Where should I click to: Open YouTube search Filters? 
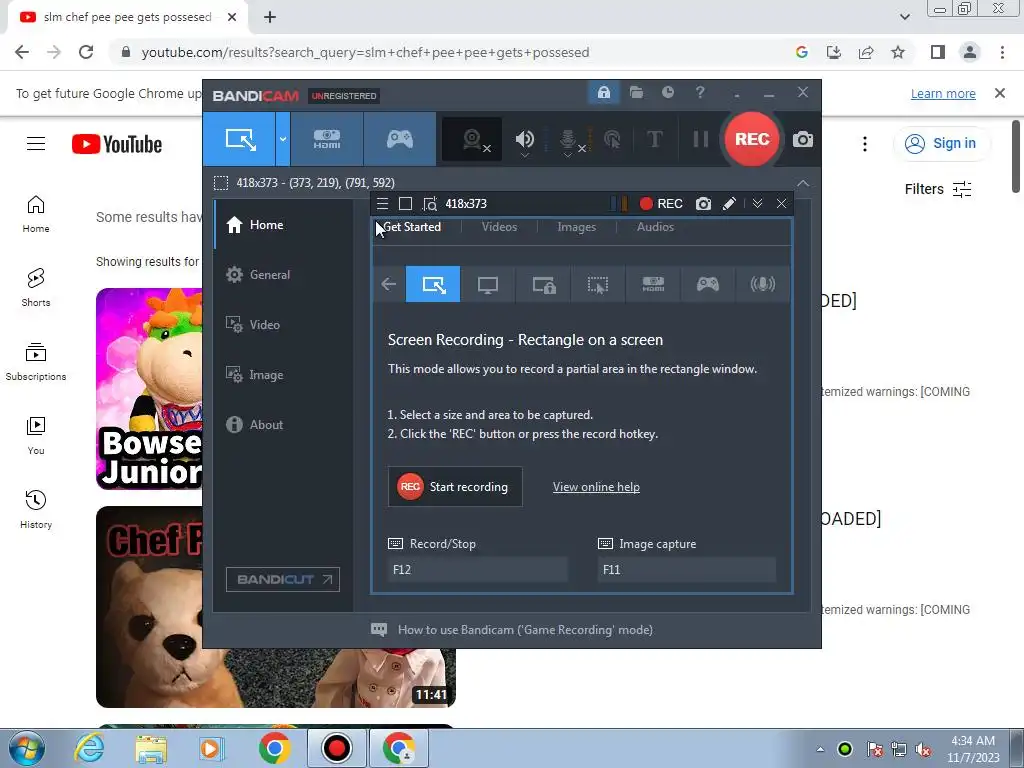[938, 189]
